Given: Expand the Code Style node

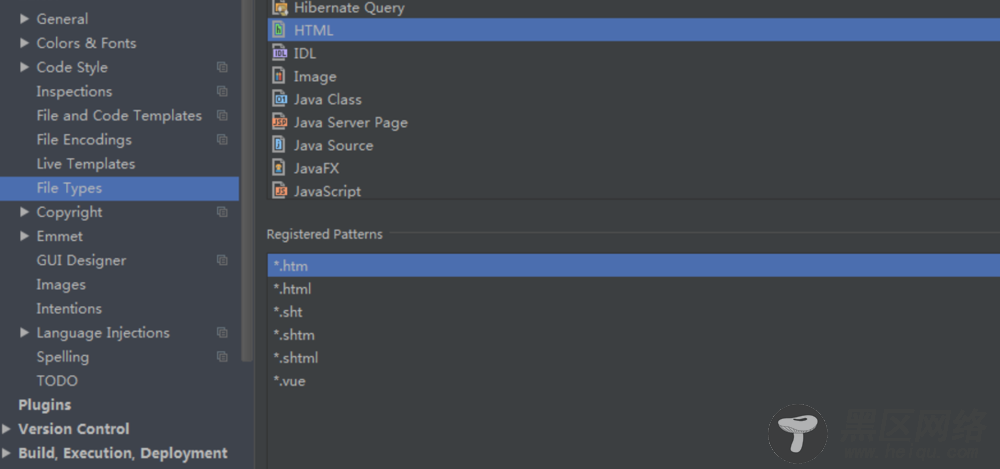Looking at the screenshot, I should point(24,67).
